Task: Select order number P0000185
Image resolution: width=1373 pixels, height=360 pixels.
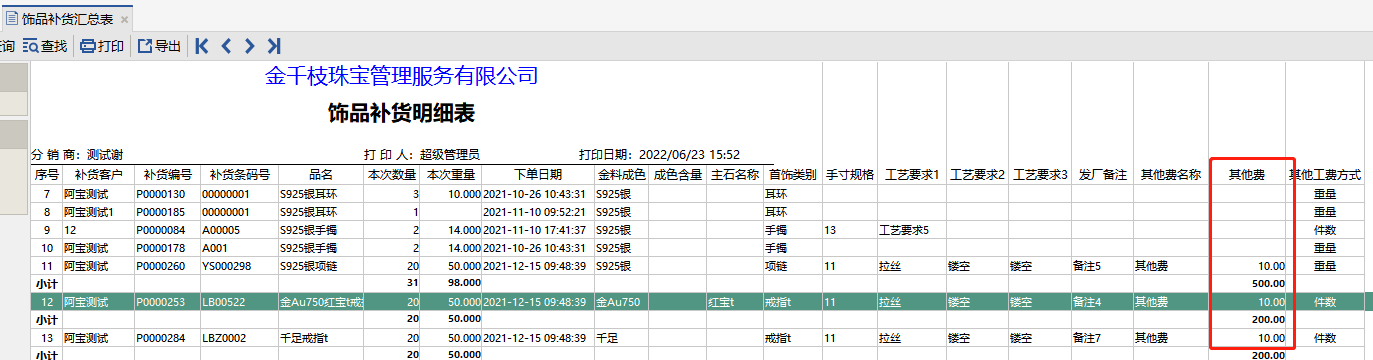Action: tap(161, 212)
